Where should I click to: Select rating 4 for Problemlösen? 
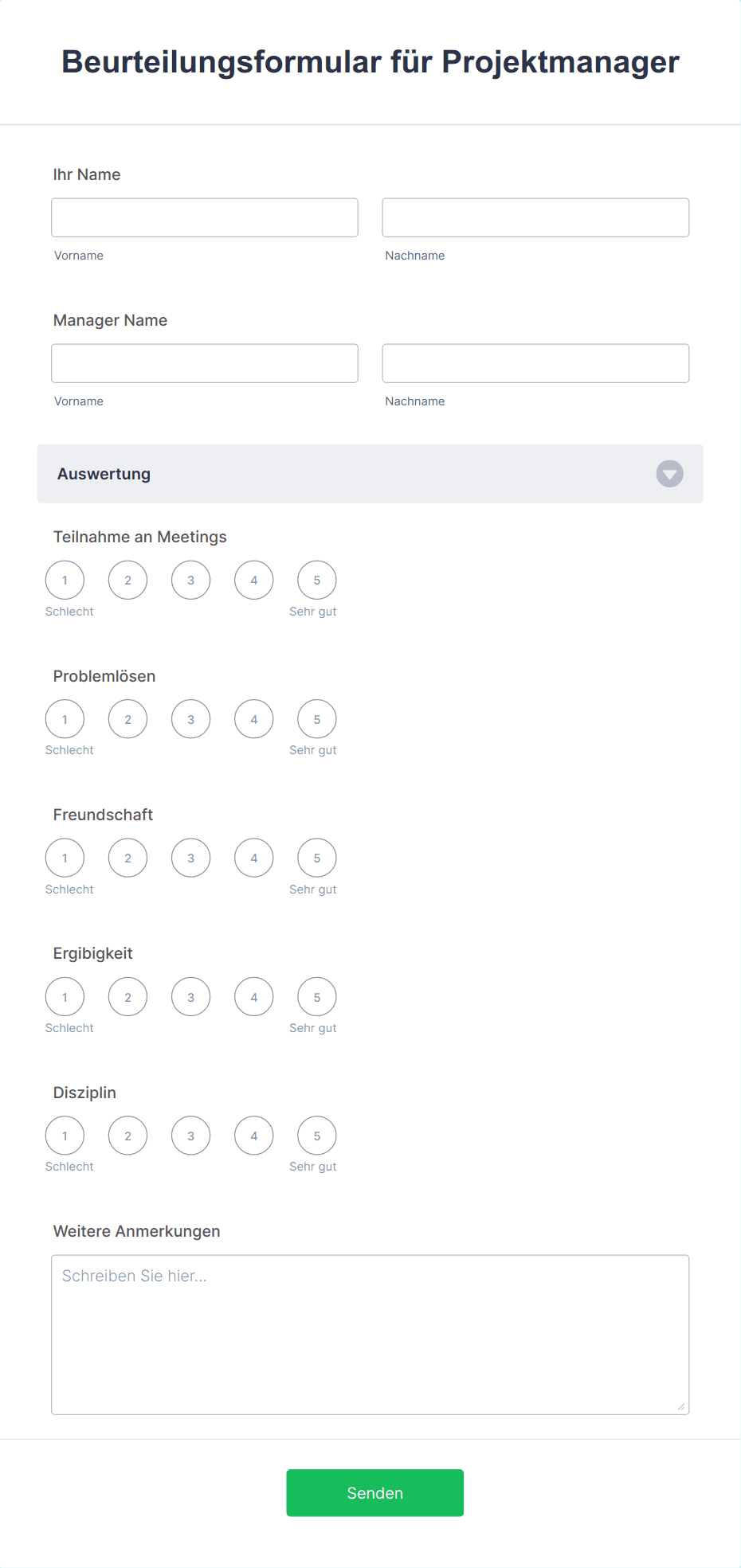coord(253,719)
